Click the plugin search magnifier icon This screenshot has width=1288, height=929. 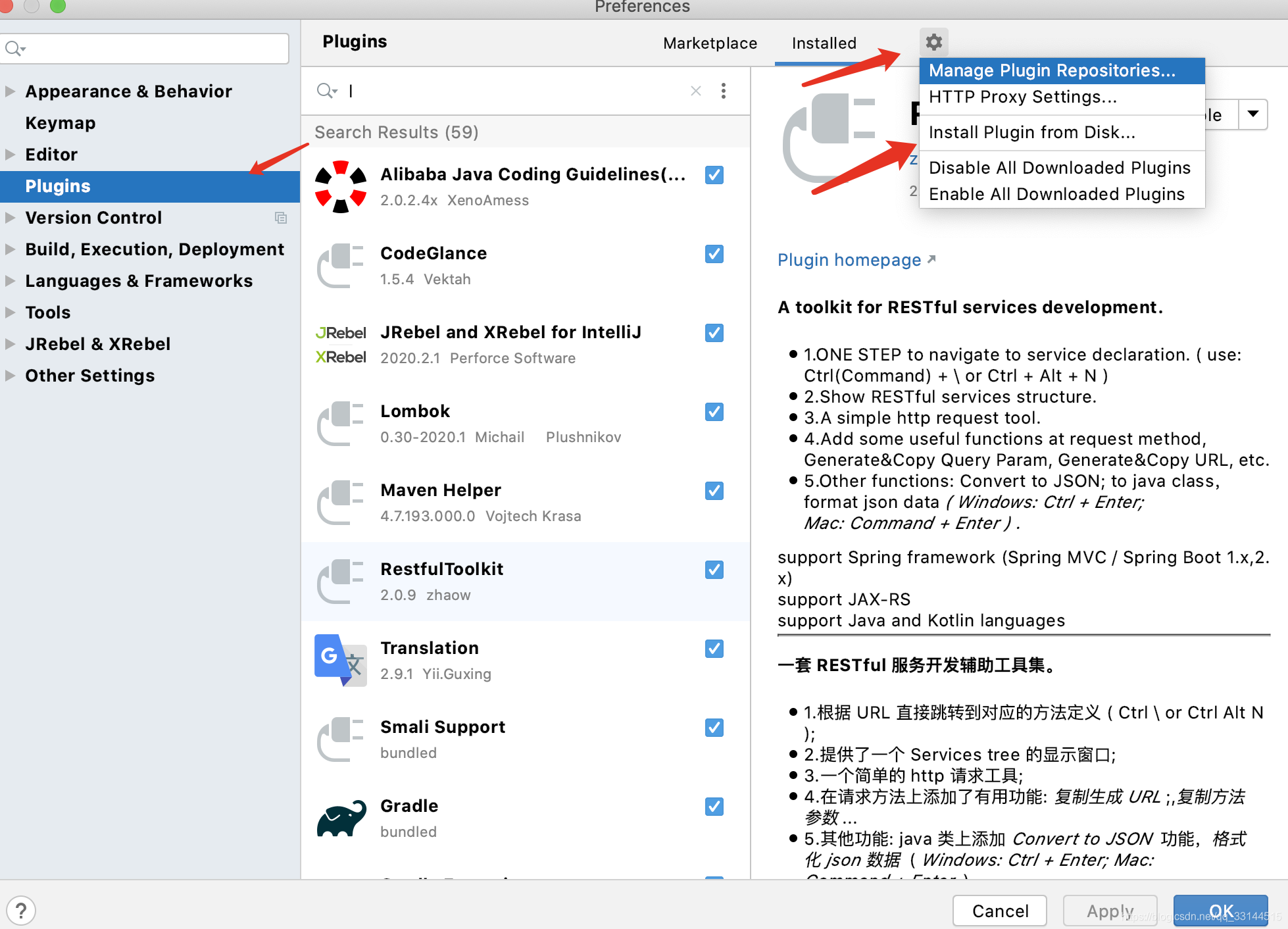(x=326, y=91)
